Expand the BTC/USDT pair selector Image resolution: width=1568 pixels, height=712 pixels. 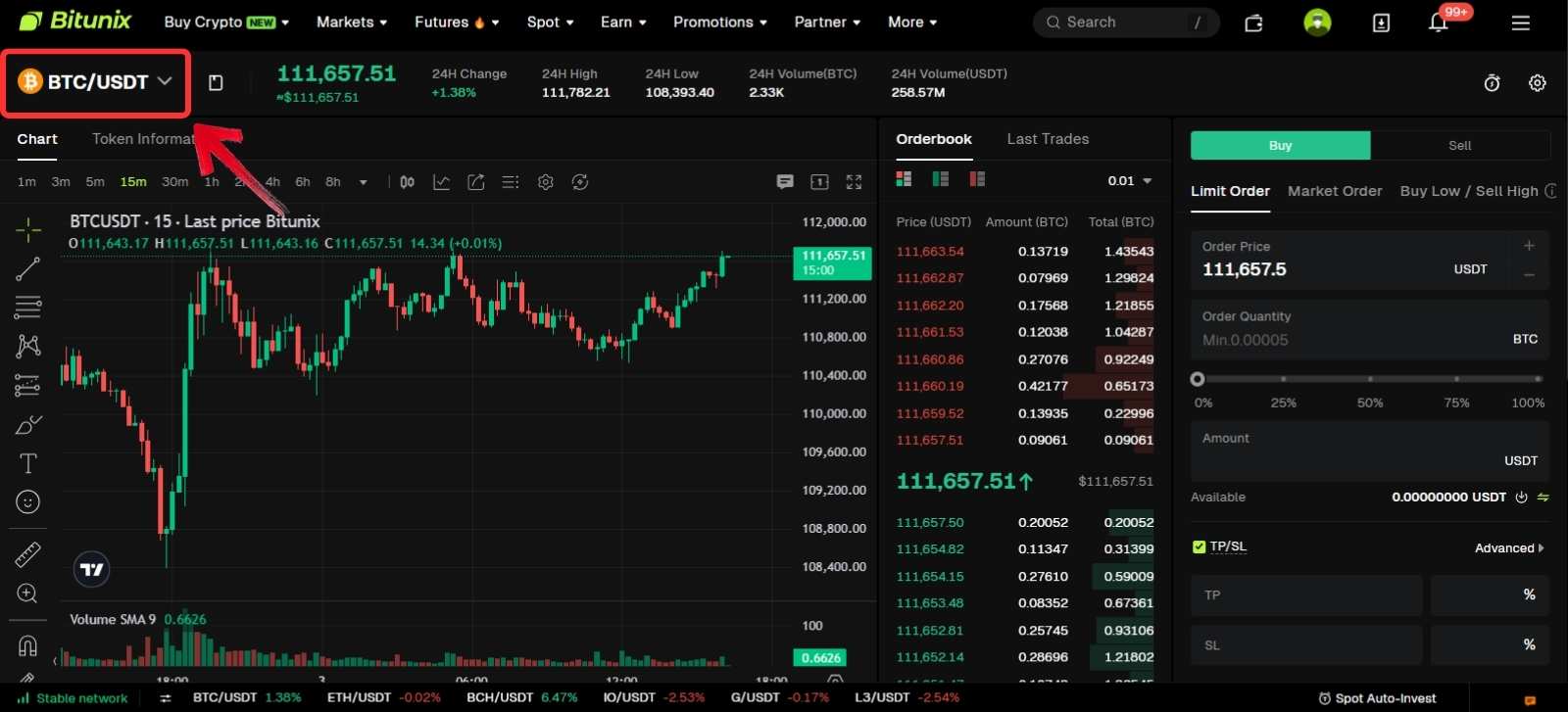coord(96,82)
